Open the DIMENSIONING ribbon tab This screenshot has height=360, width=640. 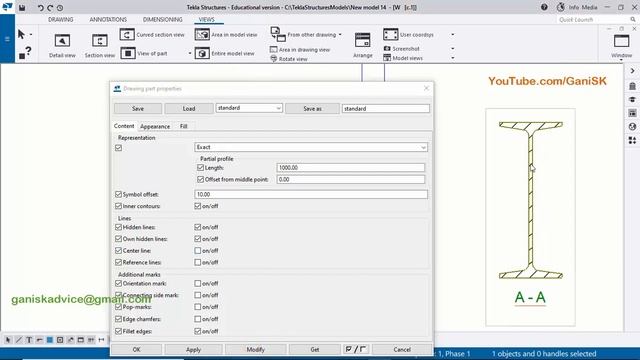(x=162, y=20)
